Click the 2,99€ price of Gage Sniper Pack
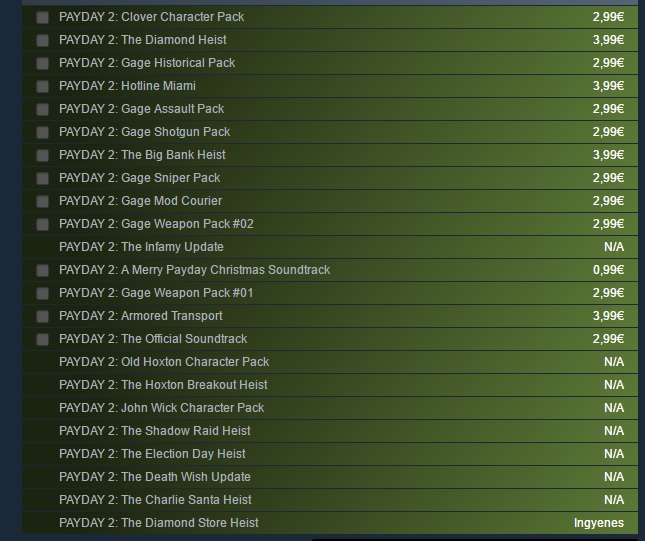This screenshot has width=645, height=541. [608, 178]
